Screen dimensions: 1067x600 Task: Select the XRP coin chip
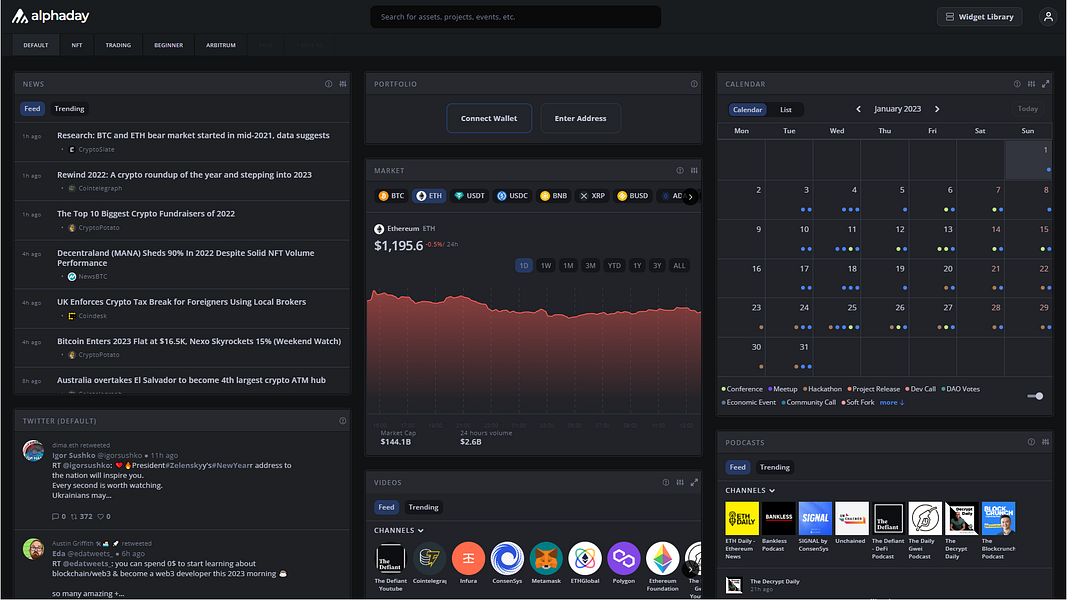coord(592,196)
